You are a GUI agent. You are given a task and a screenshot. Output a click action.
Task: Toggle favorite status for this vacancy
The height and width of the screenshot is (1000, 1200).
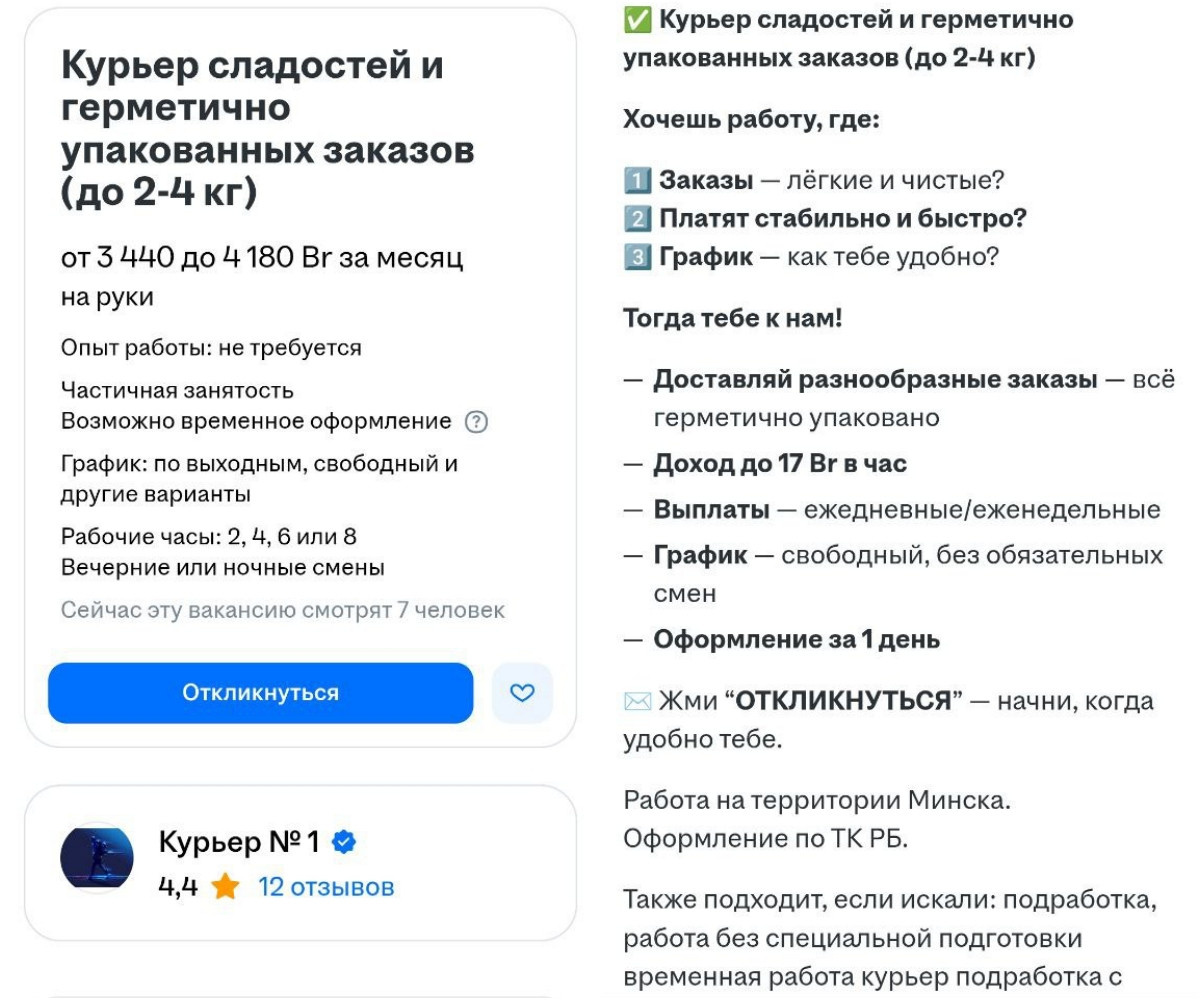click(x=524, y=694)
